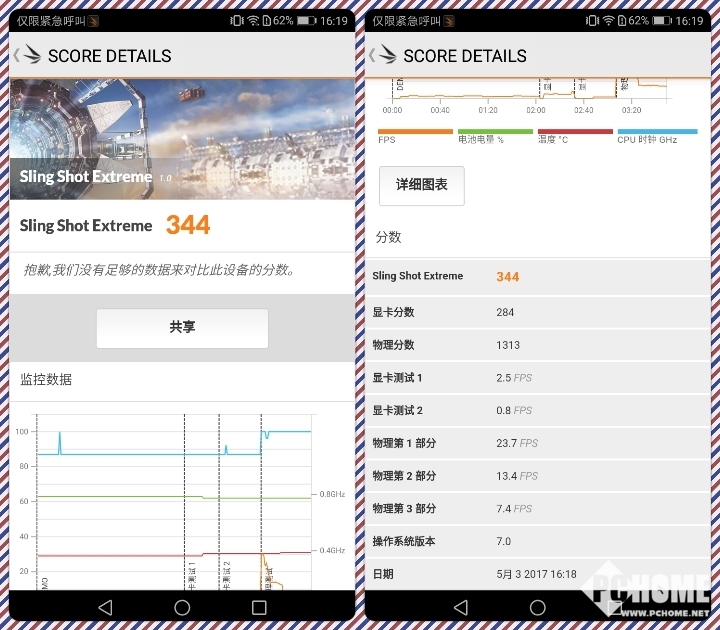
Task: Tap Android home button on right phone
Action: coord(537,608)
